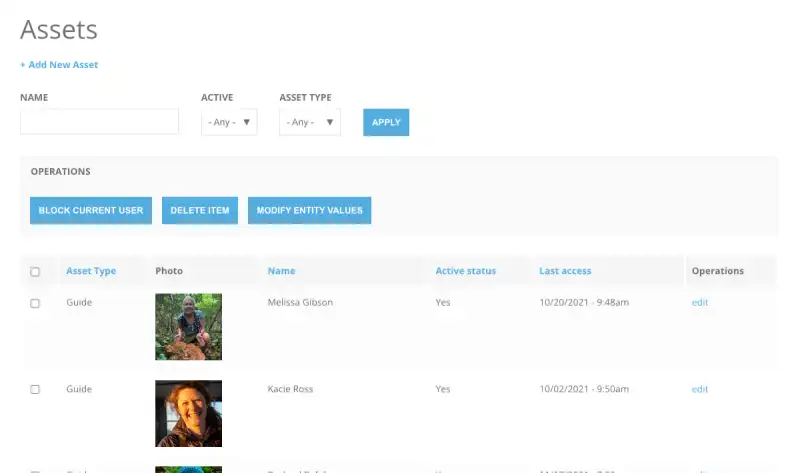This screenshot has width=800, height=473.
Task: Sort table by Active status column
Action: point(466,271)
